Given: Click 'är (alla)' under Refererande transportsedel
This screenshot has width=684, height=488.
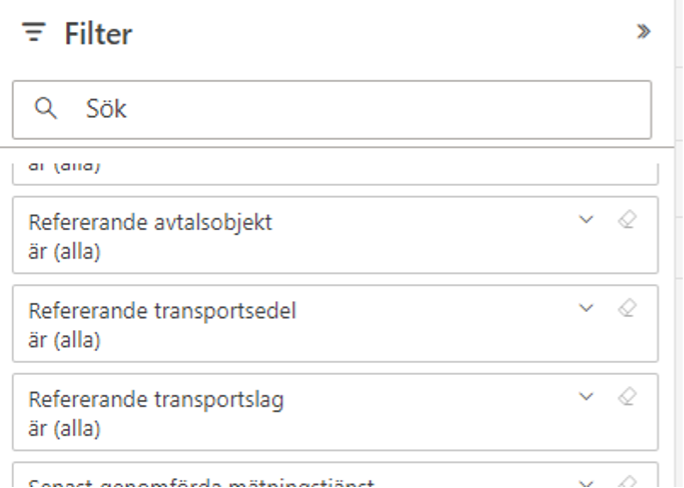Looking at the screenshot, I should click(65, 340).
